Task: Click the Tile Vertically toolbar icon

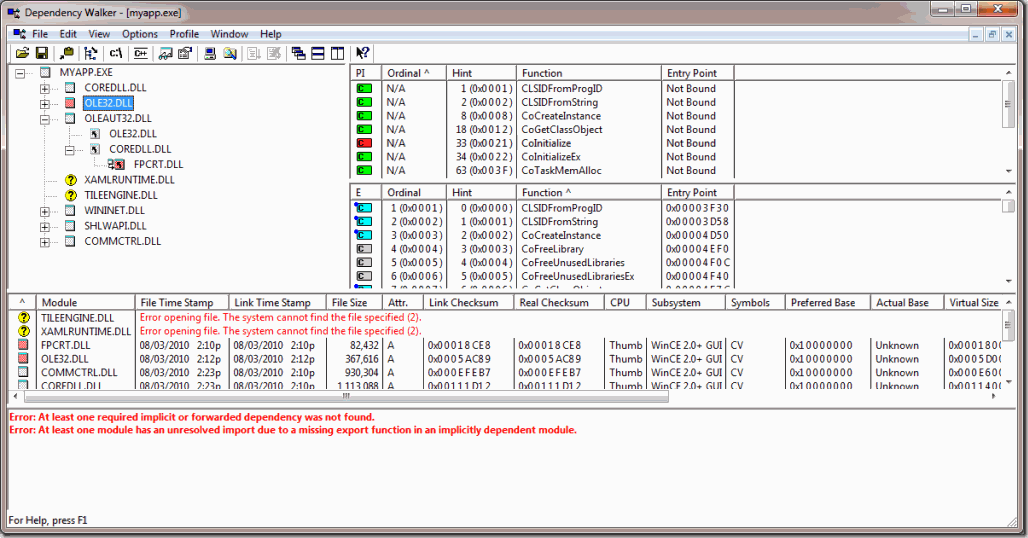Action: pyautogui.click(x=338, y=54)
